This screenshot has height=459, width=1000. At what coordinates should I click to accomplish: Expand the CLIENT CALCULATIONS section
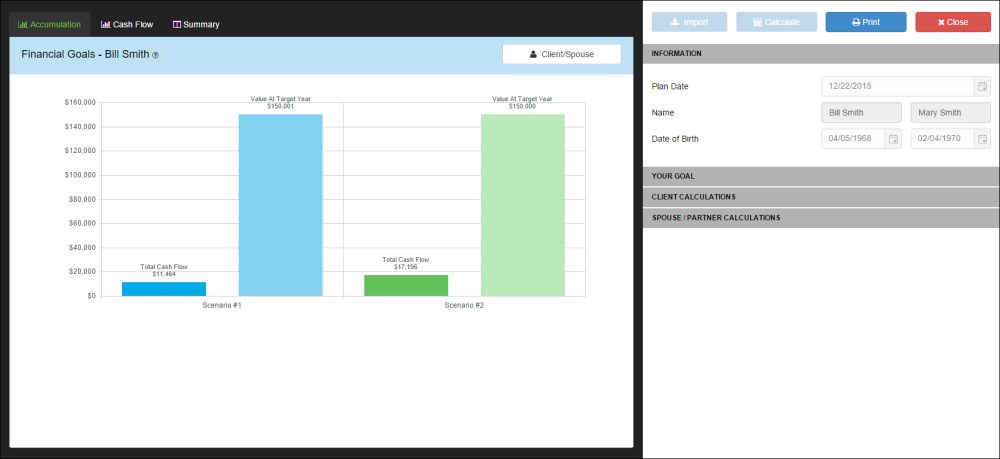821,197
